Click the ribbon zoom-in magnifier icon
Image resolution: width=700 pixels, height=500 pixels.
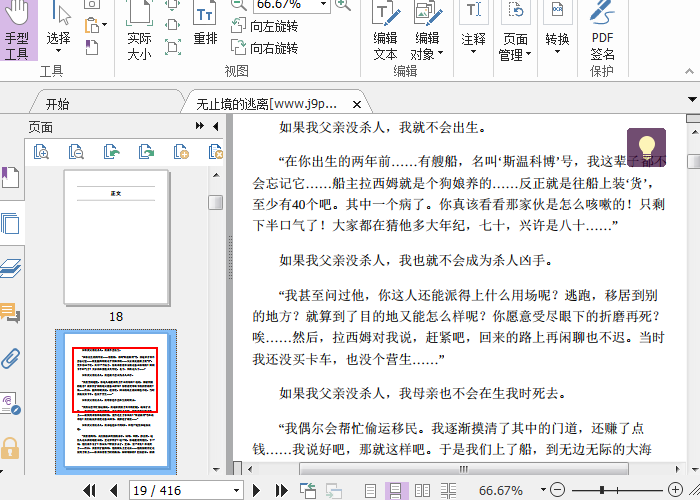click(x=342, y=4)
